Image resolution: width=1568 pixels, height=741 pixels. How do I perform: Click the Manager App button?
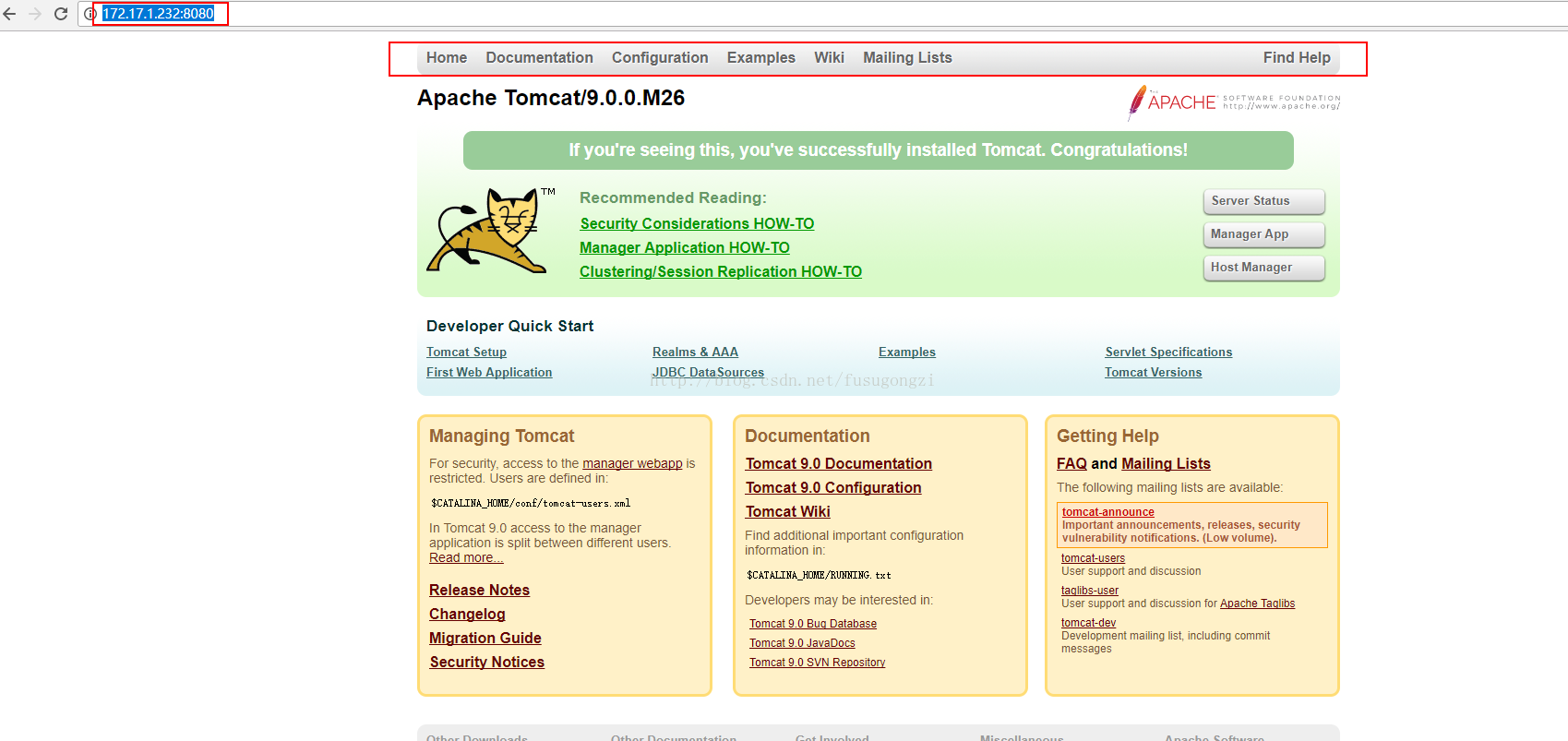pyautogui.click(x=1264, y=234)
